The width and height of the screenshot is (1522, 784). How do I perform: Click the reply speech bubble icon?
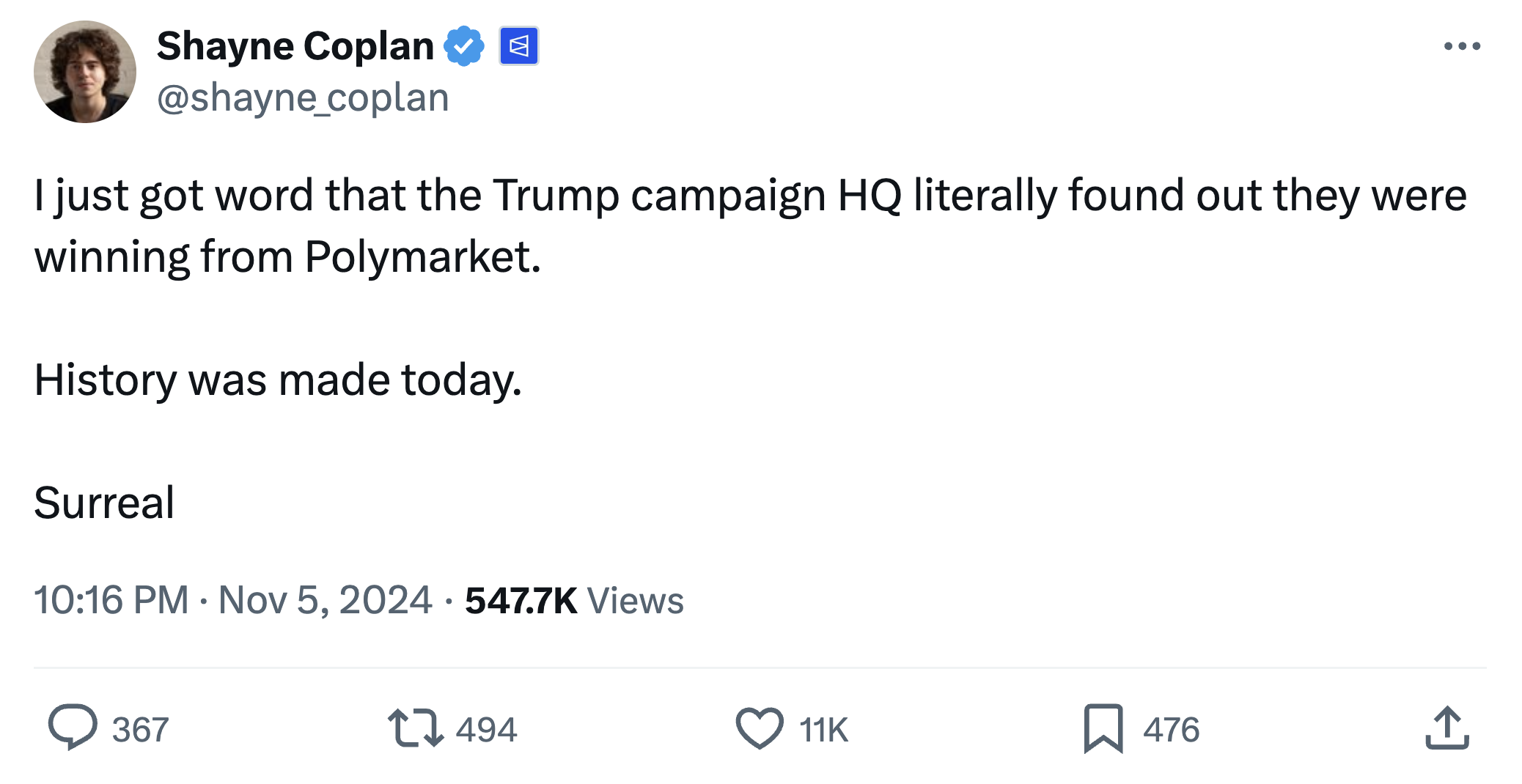(72, 727)
